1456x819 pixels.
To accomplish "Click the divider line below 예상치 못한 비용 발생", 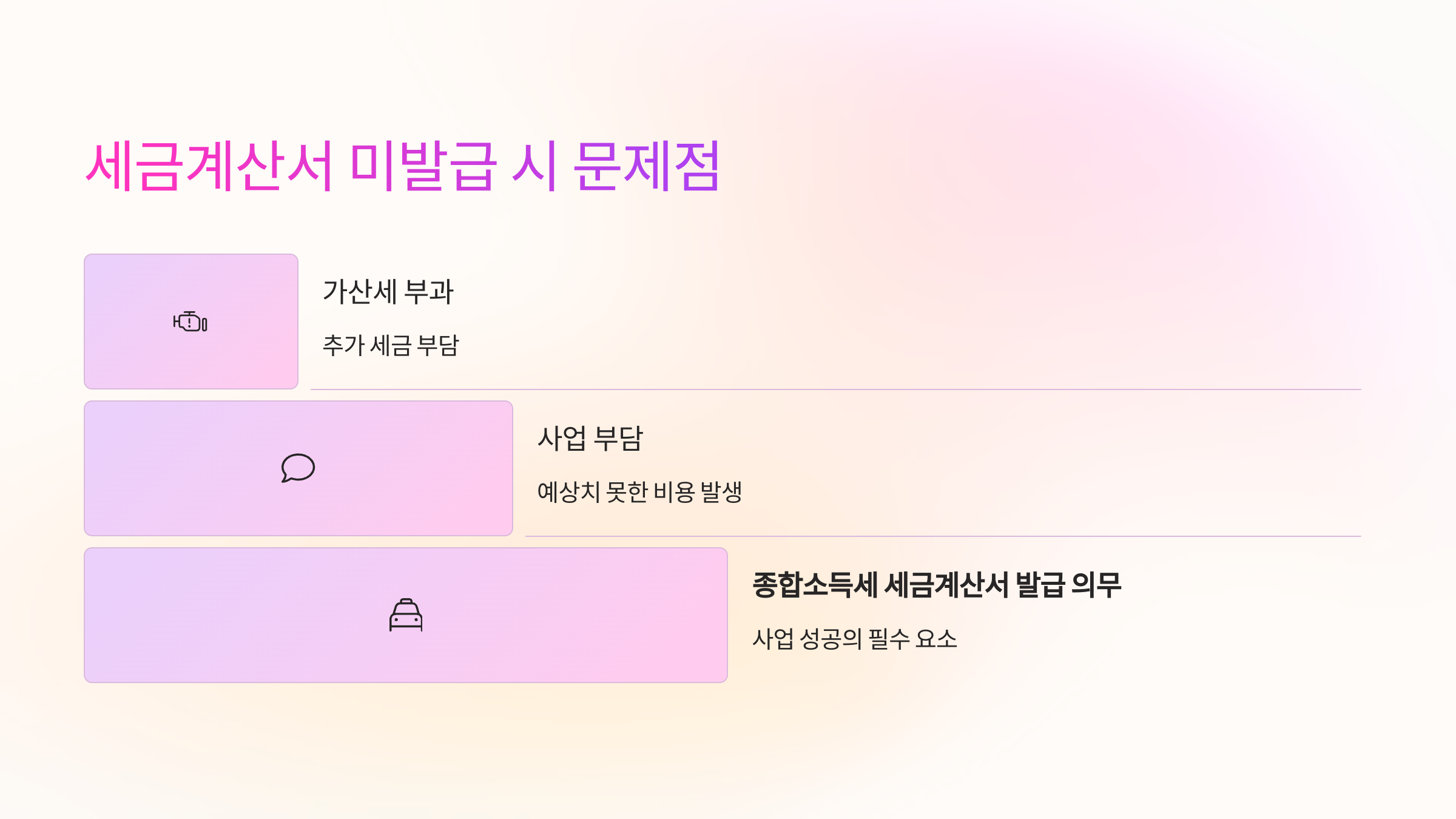I will click(943, 536).
